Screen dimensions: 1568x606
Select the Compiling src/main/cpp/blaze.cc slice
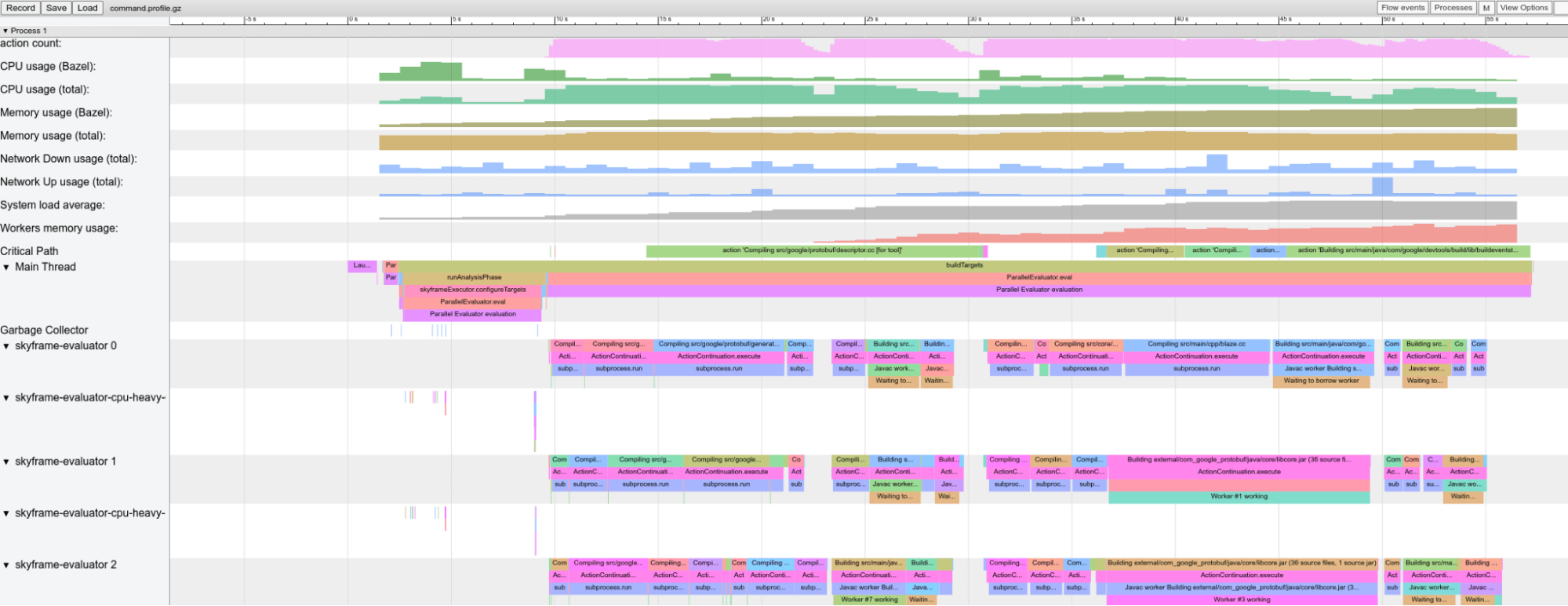coord(1196,344)
